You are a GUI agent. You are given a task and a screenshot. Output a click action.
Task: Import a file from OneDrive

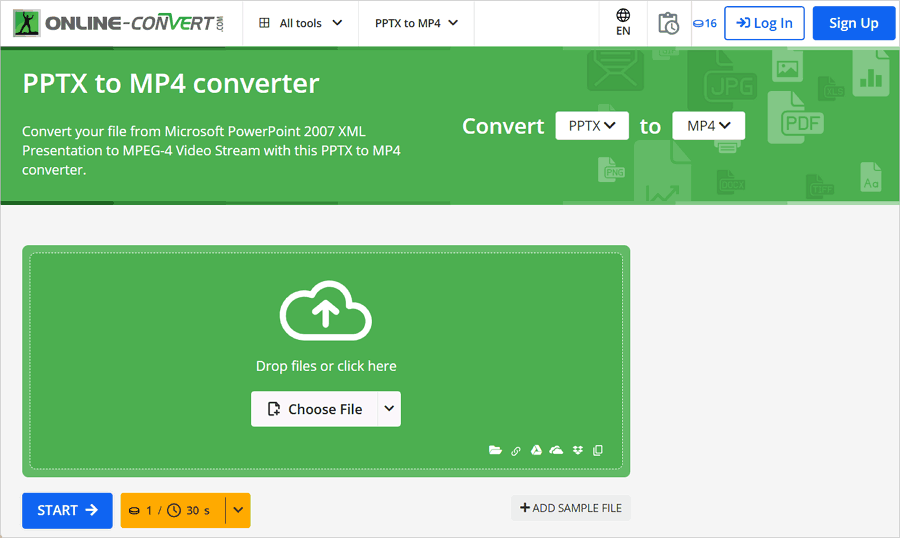(x=557, y=451)
